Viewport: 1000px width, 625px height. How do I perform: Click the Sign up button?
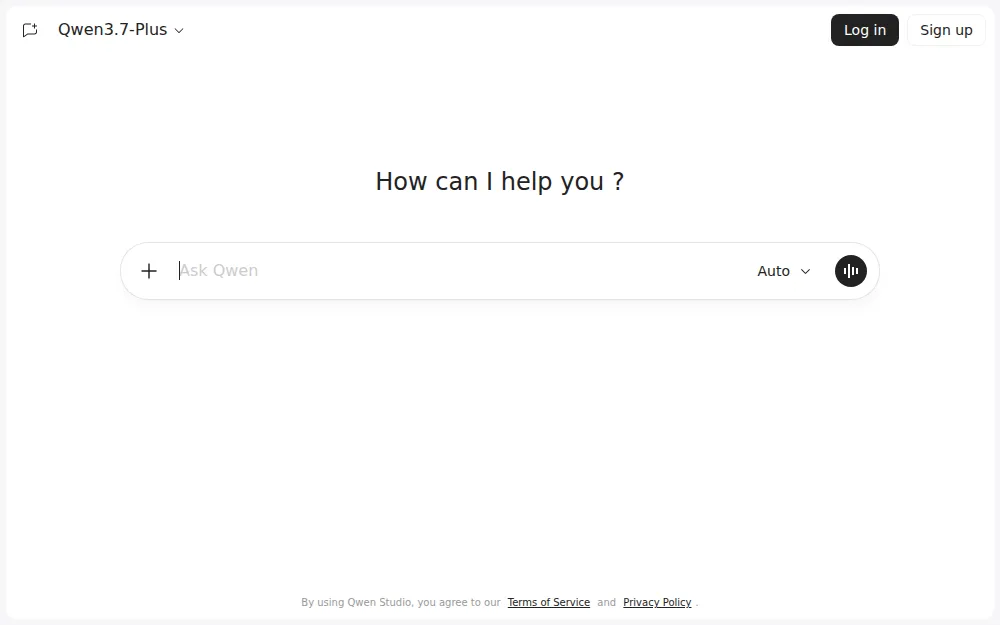[x=946, y=30]
